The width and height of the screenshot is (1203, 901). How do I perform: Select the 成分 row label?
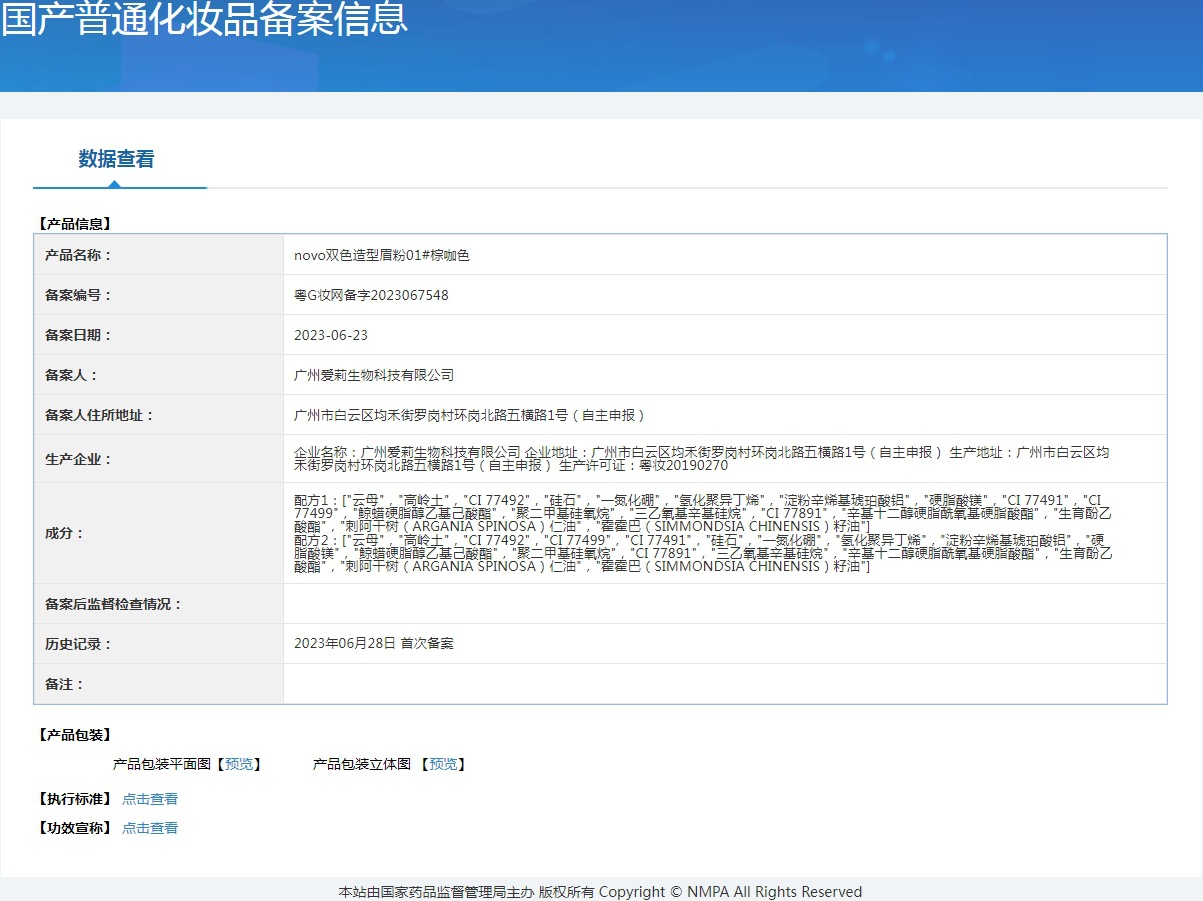click(x=65, y=533)
